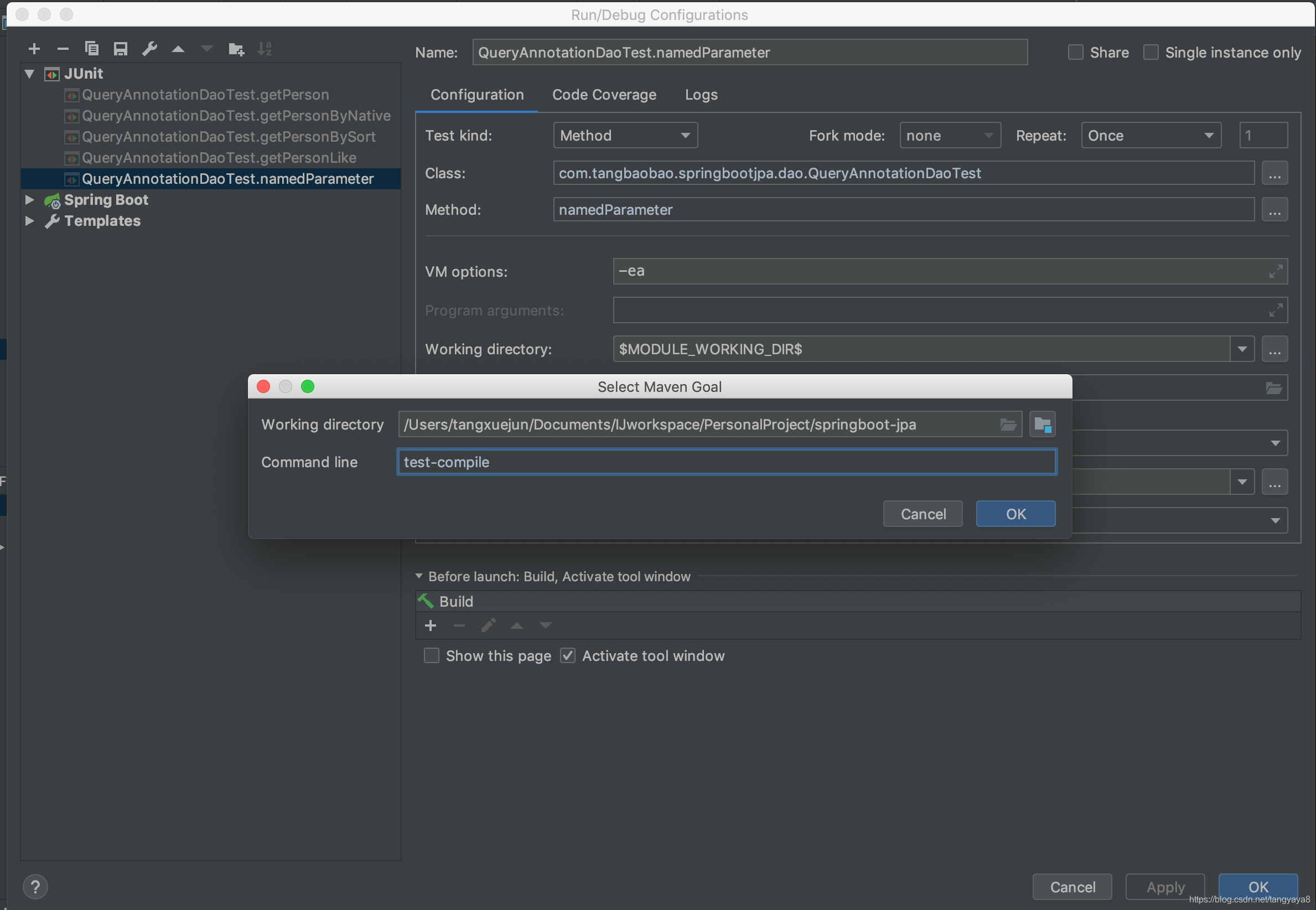The image size is (1316, 910).
Task: Switch to the Code Coverage tab
Action: [604, 93]
